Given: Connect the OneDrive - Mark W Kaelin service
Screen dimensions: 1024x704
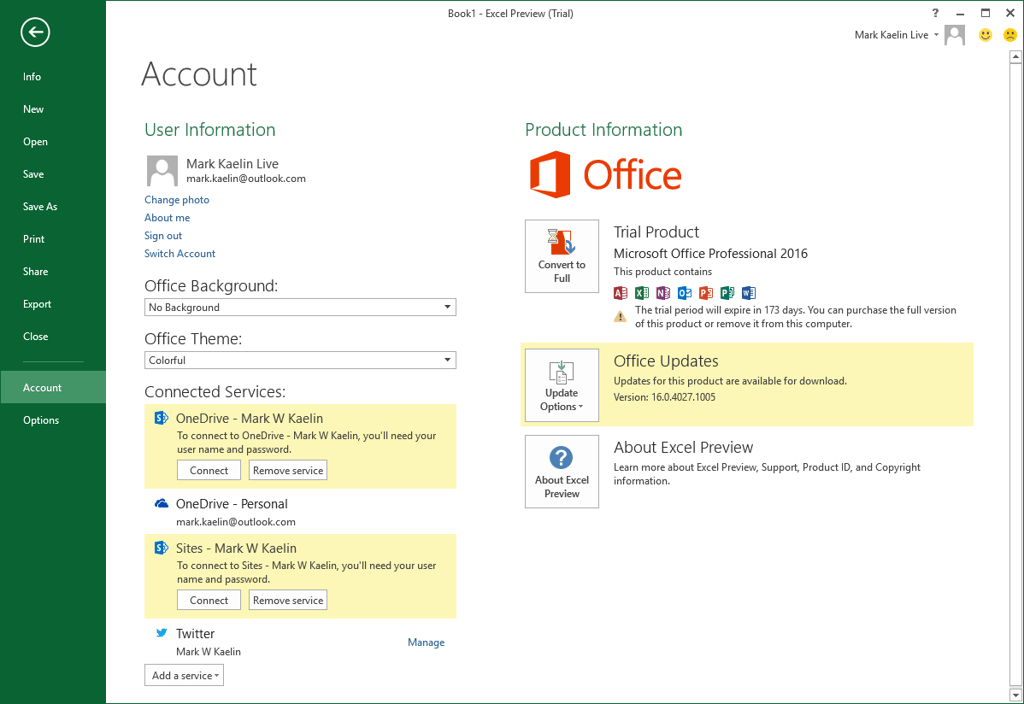Looking at the screenshot, I should tap(209, 470).
